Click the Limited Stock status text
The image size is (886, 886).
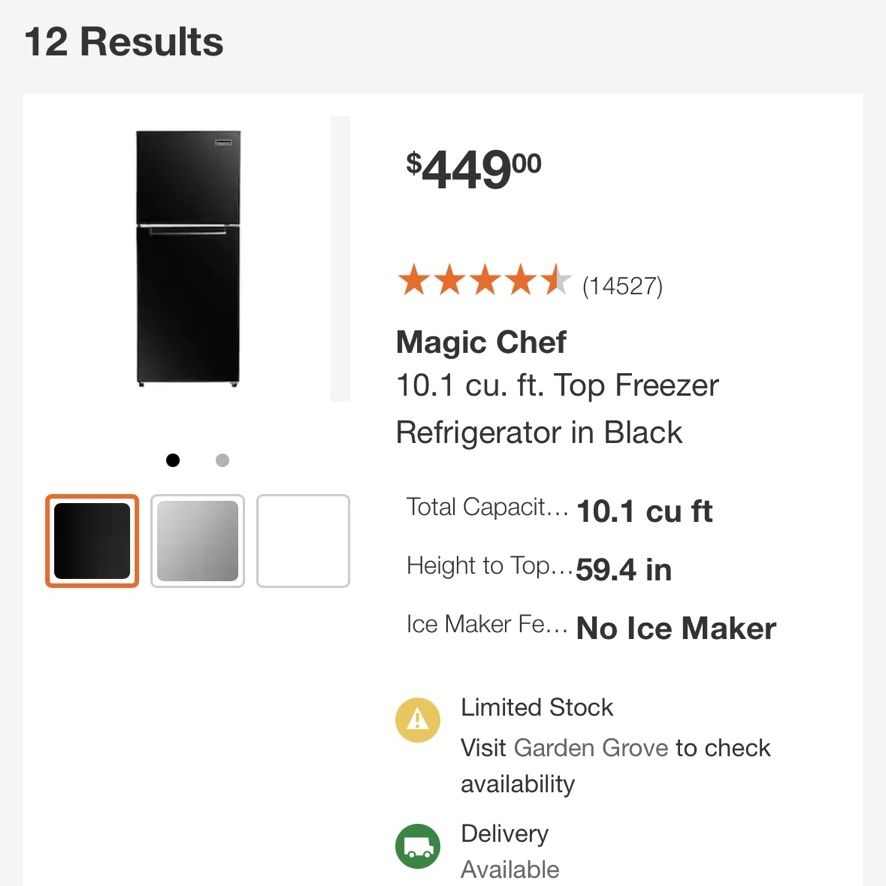coord(537,707)
